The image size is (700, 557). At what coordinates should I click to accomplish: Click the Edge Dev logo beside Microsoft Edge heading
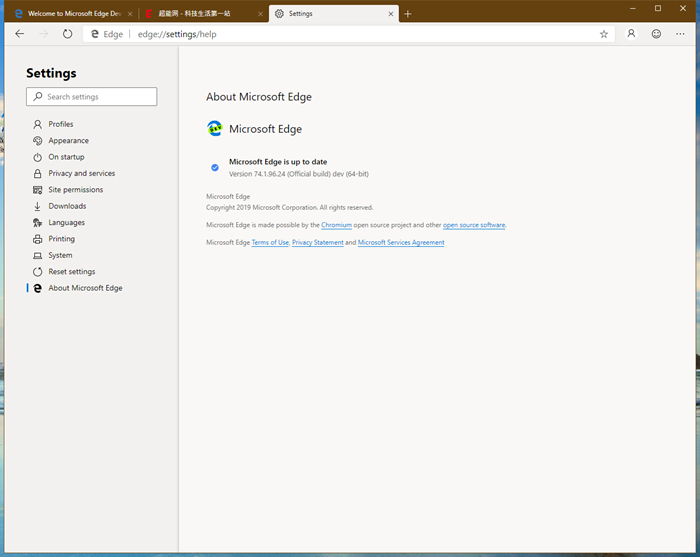click(x=215, y=129)
